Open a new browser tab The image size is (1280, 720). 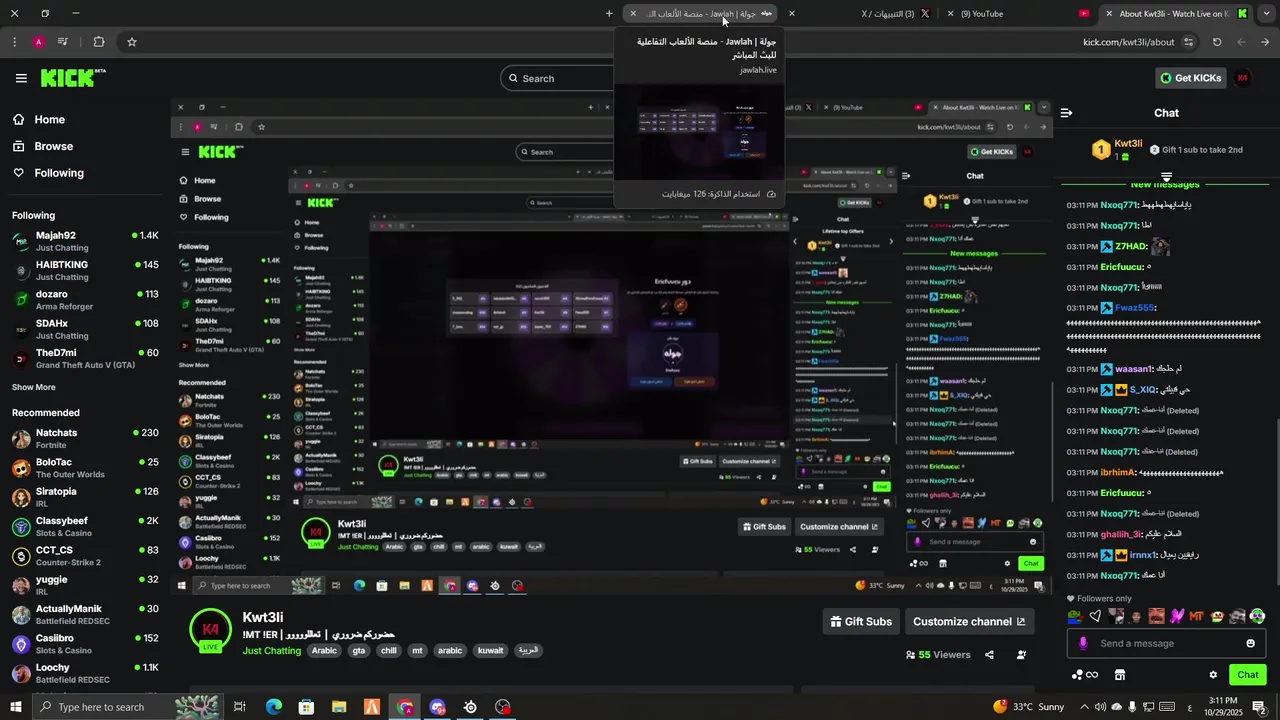pos(609,13)
